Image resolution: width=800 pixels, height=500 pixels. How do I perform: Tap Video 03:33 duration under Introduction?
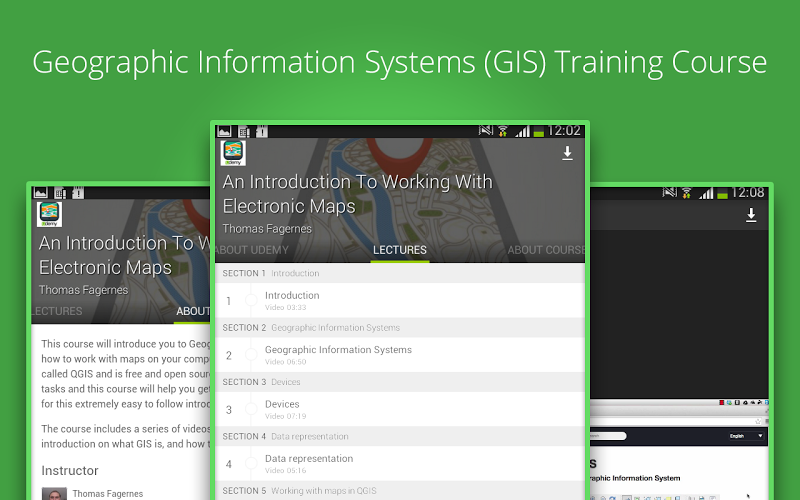286,308
